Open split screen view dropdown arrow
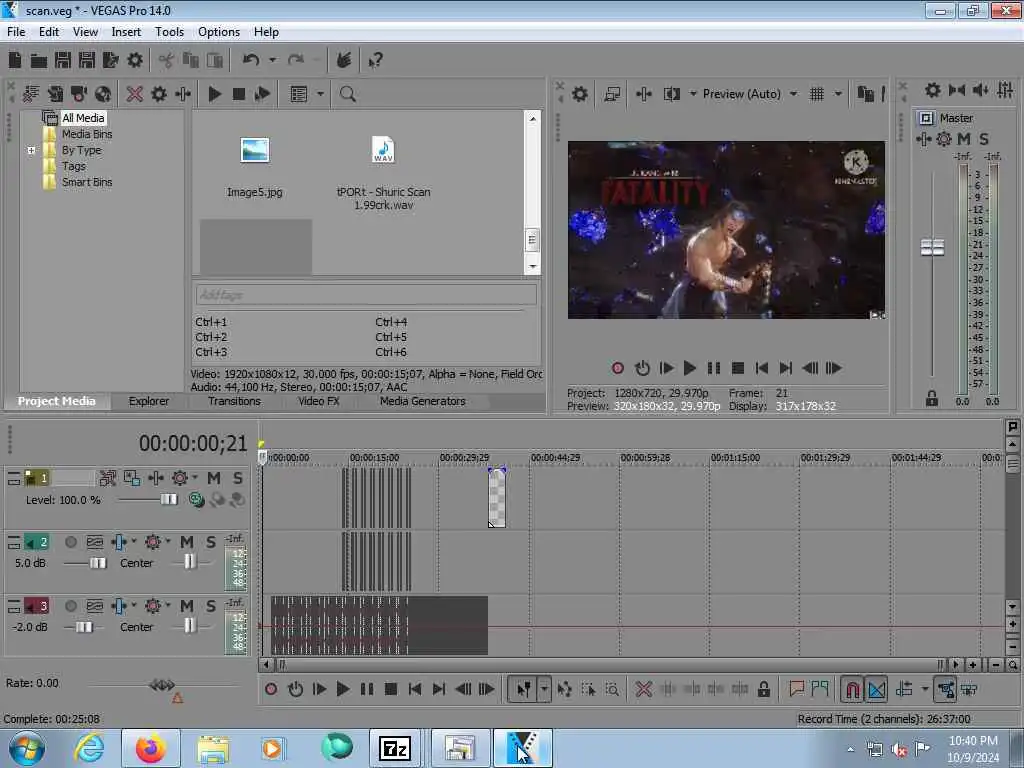1024x768 pixels. (693, 94)
